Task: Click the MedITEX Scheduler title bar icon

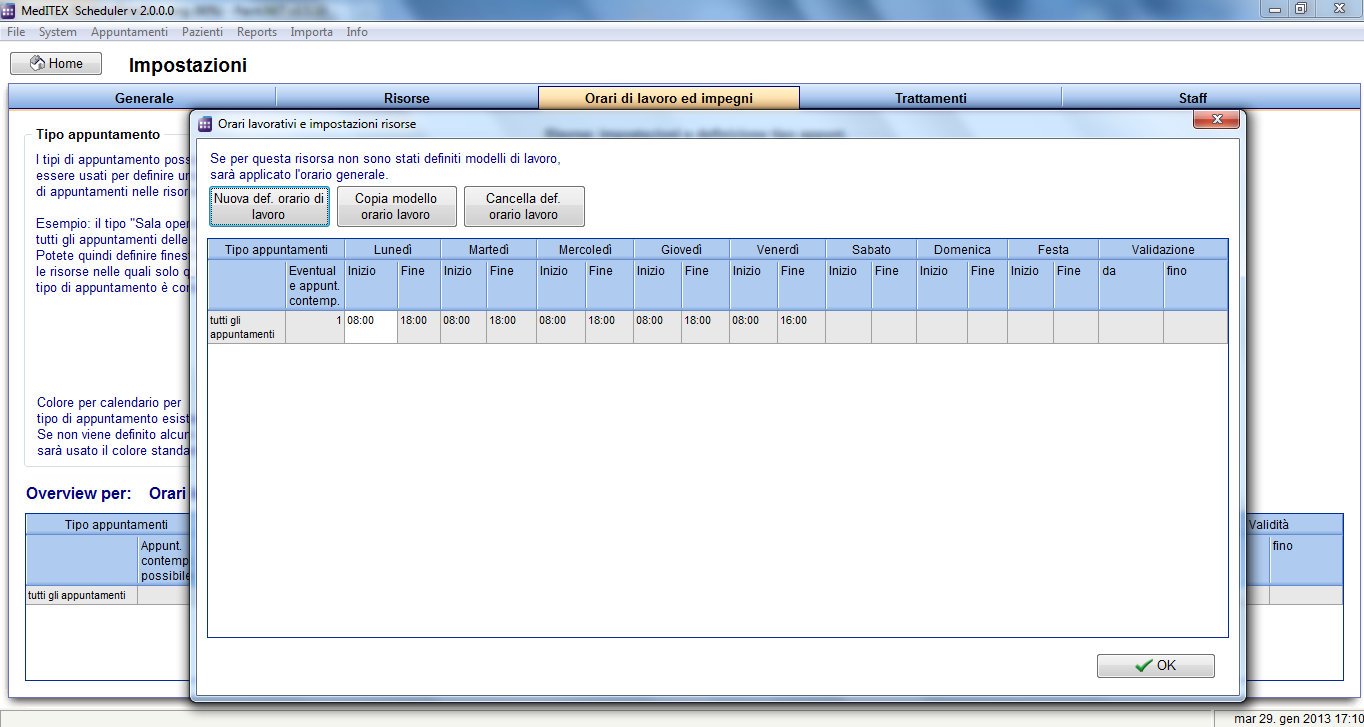Action: [x=9, y=9]
